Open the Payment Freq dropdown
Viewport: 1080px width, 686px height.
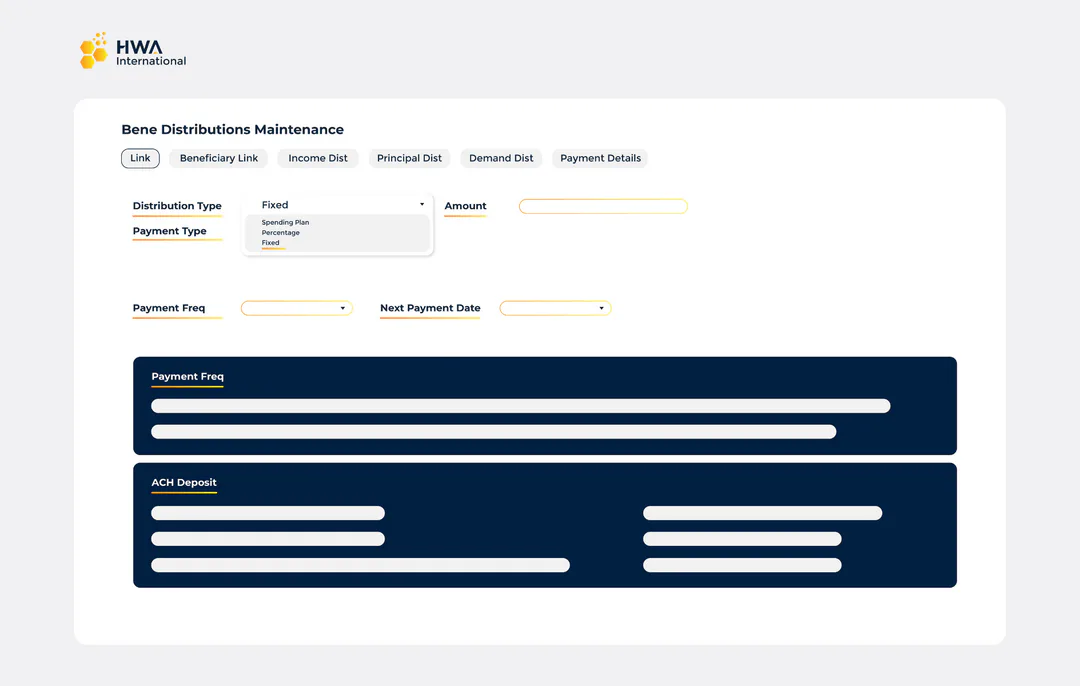pyautogui.click(x=297, y=308)
